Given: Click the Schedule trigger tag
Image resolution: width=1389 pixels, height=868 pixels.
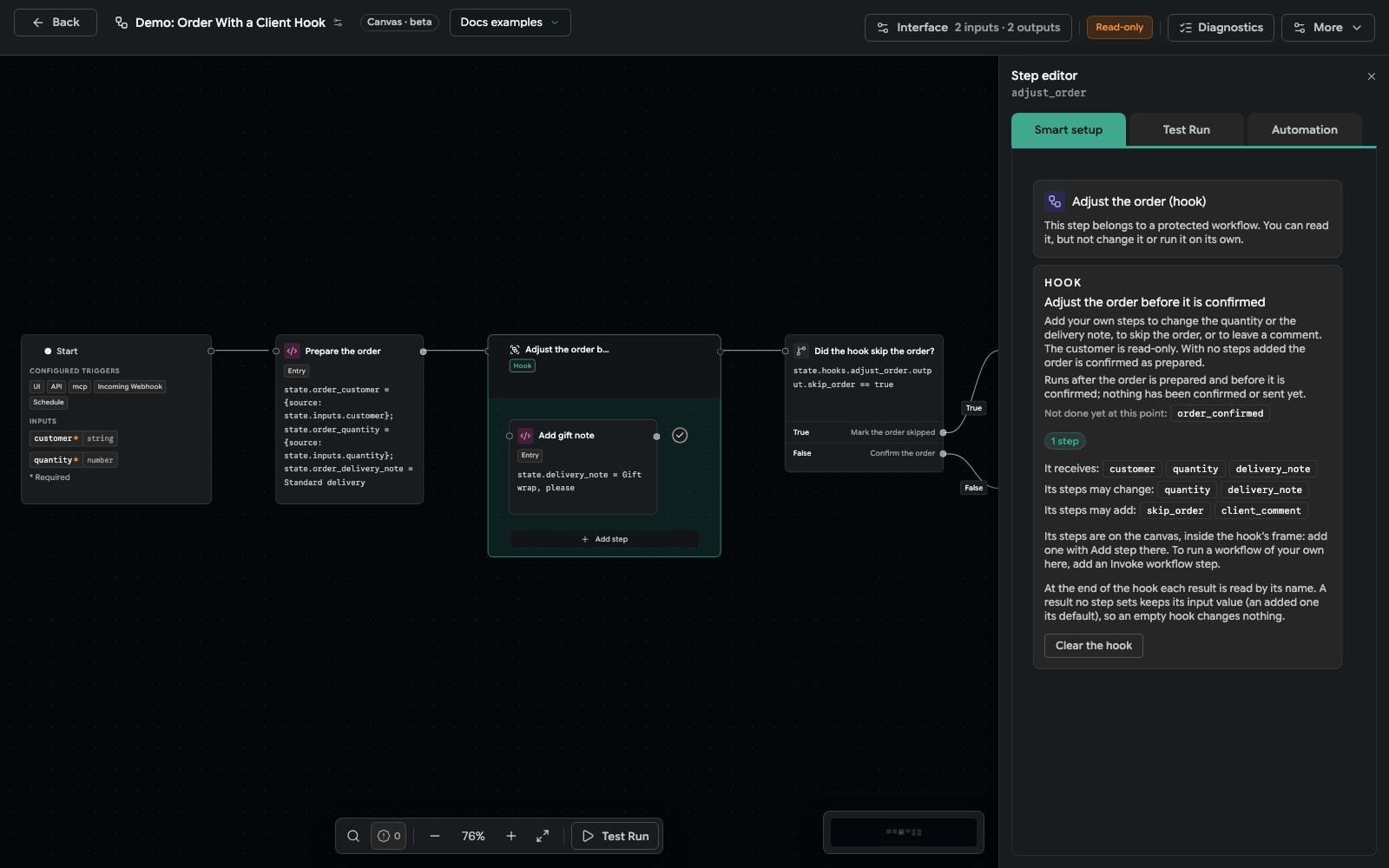Looking at the screenshot, I should [x=49, y=403].
